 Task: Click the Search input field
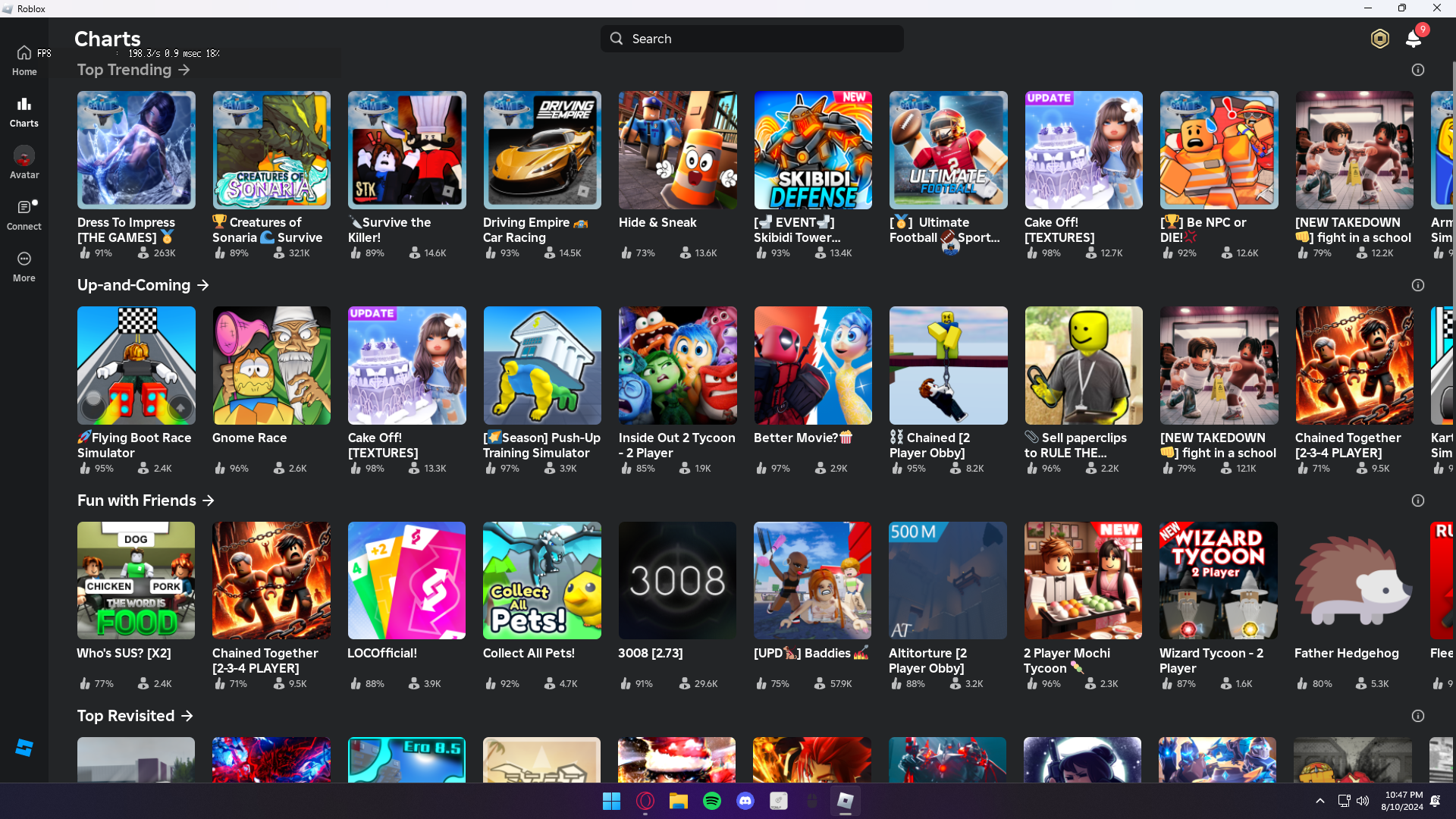pos(752,39)
